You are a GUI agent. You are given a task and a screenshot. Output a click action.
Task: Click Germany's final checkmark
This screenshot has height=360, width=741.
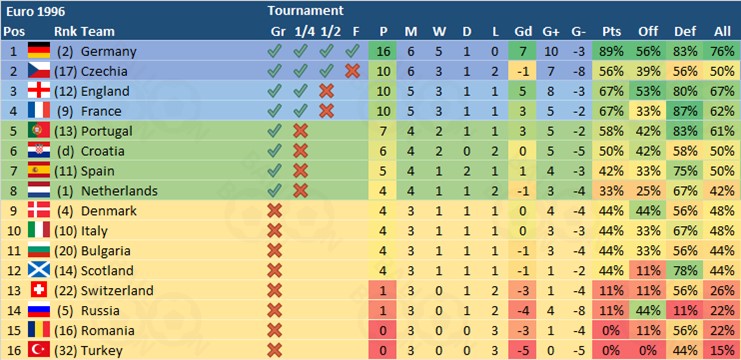pos(352,51)
